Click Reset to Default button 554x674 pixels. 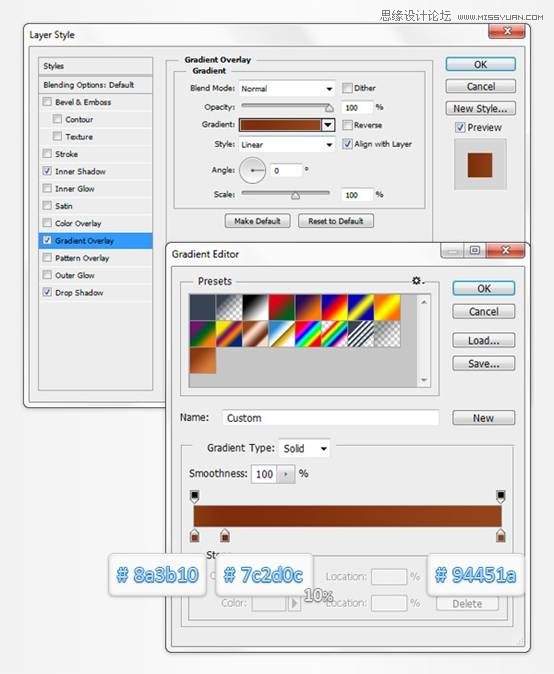[x=336, y=221]
